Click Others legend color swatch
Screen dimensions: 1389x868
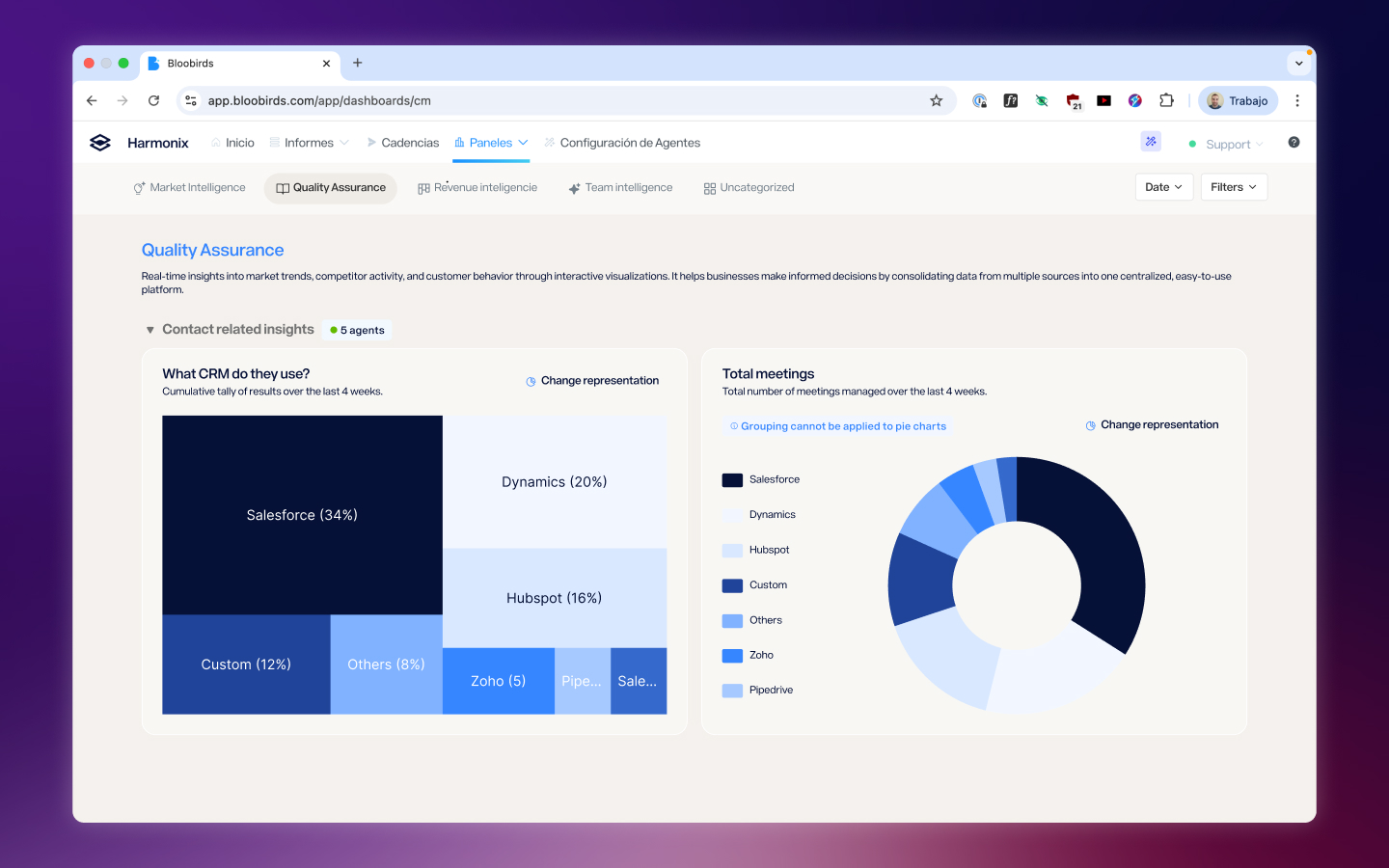pyautogui.click(x=732, y=621)
